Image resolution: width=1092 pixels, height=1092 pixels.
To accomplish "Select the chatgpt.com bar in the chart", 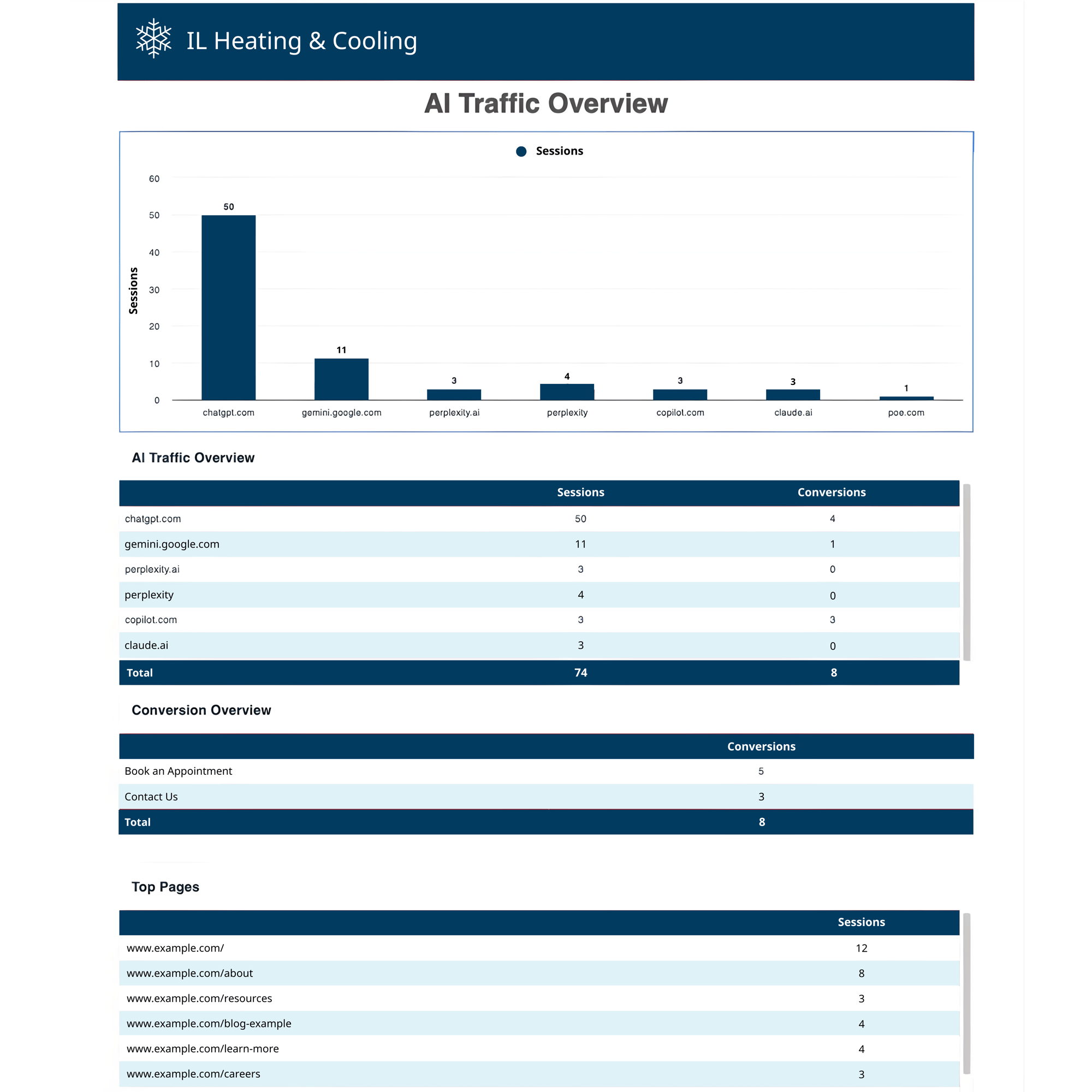I will 228,308.
